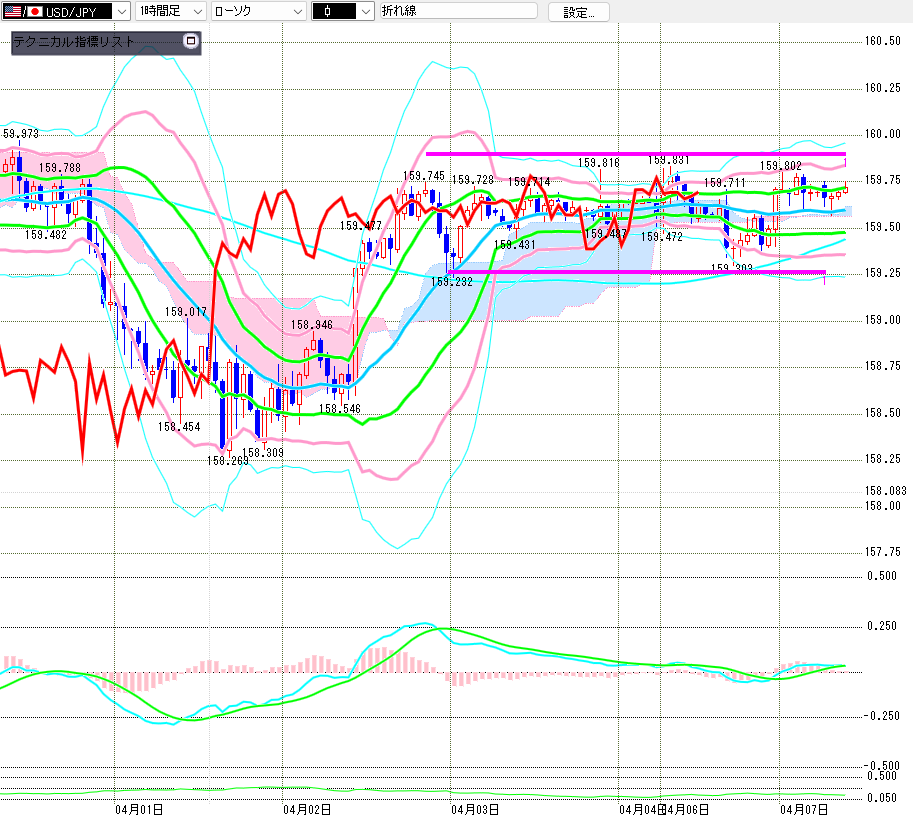
Task: Click the 04月01日 date axis label
Action: pos(138,809)
